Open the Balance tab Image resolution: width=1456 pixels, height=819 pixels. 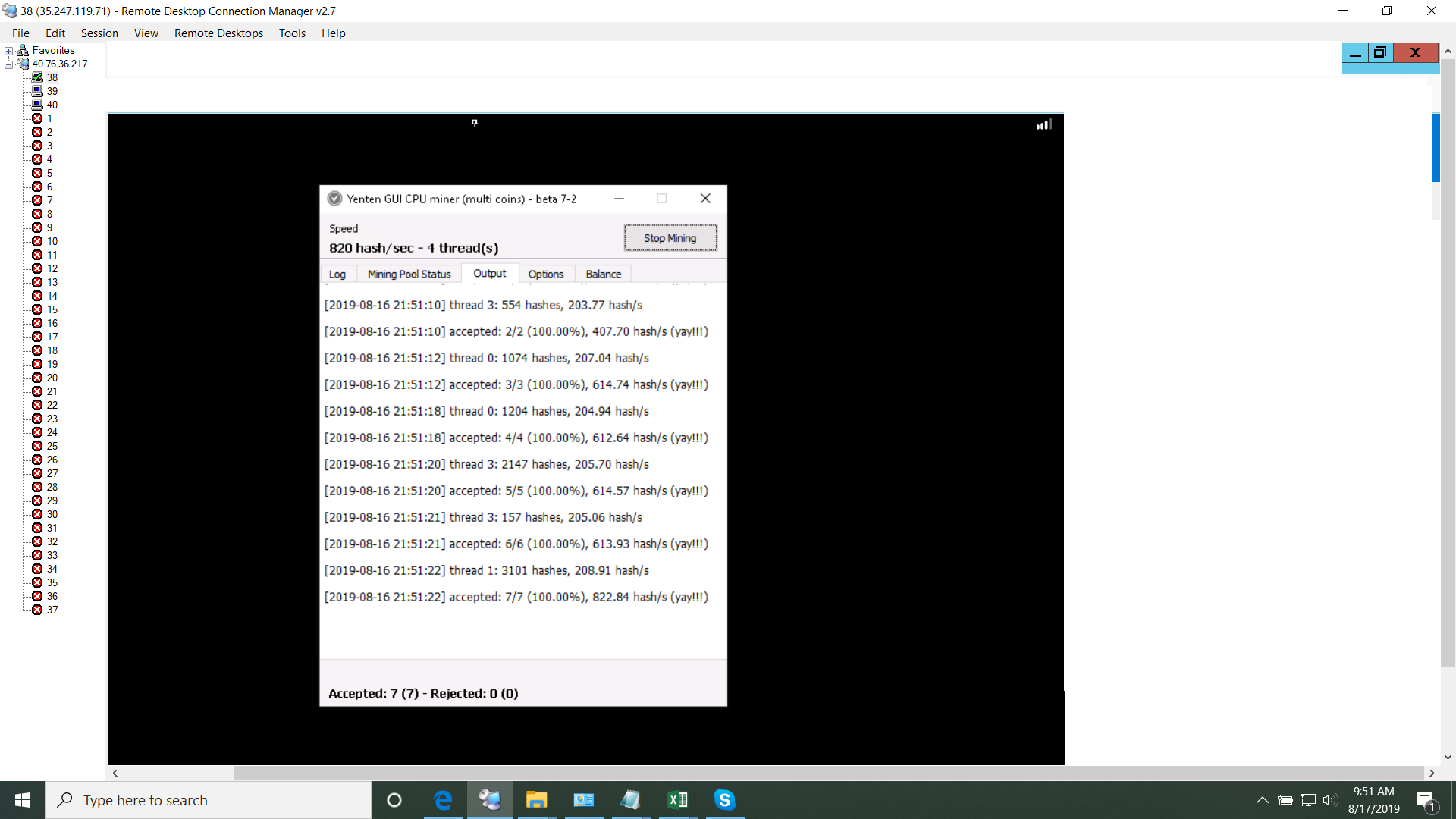point(603,274)
